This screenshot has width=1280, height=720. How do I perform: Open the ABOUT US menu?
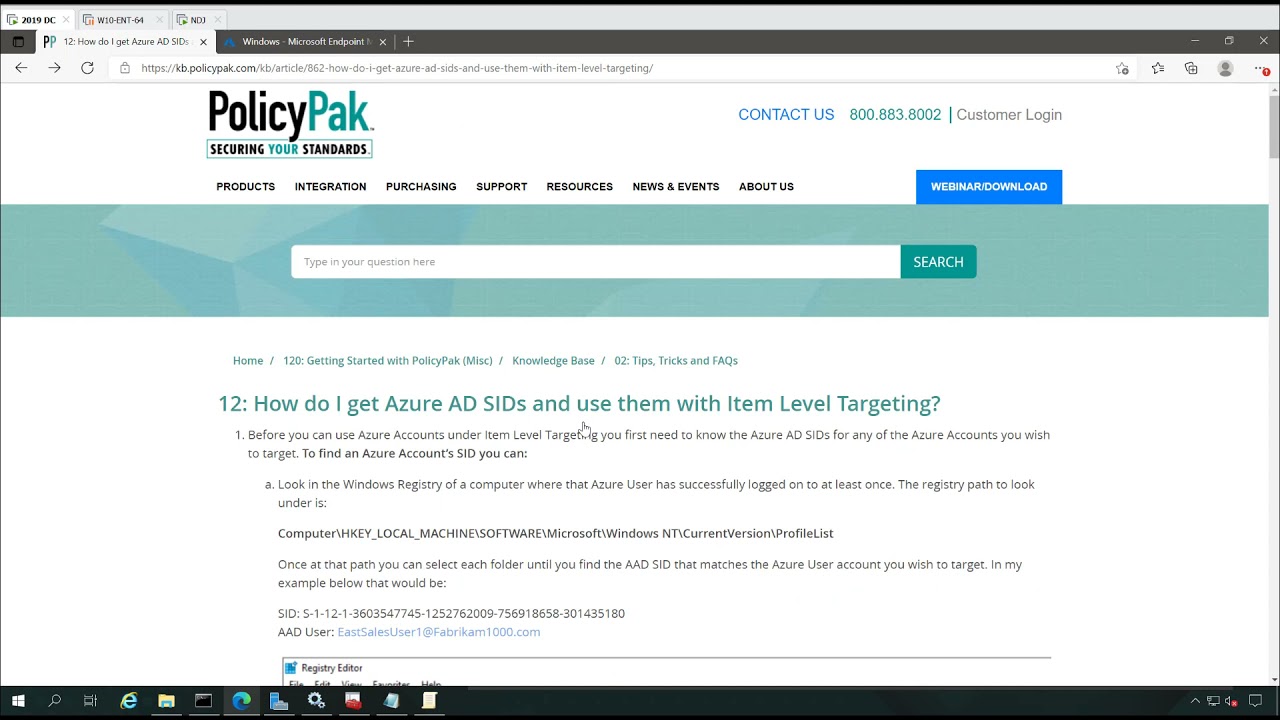(x=766, y=187)
